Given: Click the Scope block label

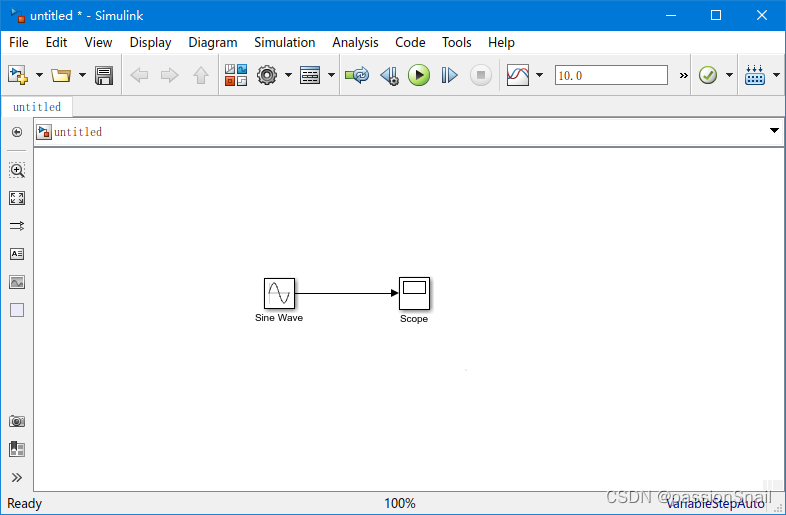Looking at the screenshot, I should pyautogui.click(x=414, y=318).
